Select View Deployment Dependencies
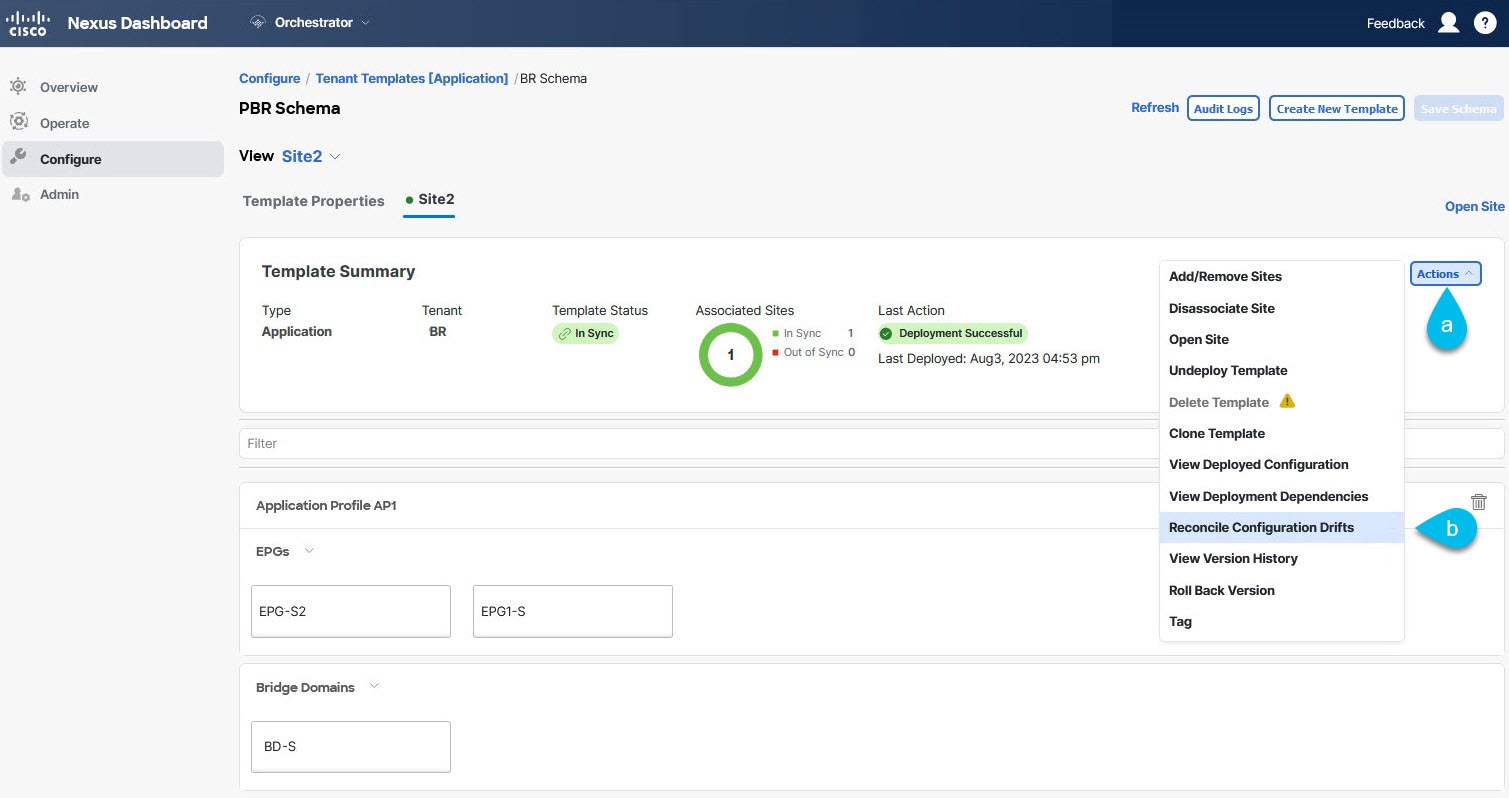Viewport: 1509px width, 798px height. (1281, 496)
